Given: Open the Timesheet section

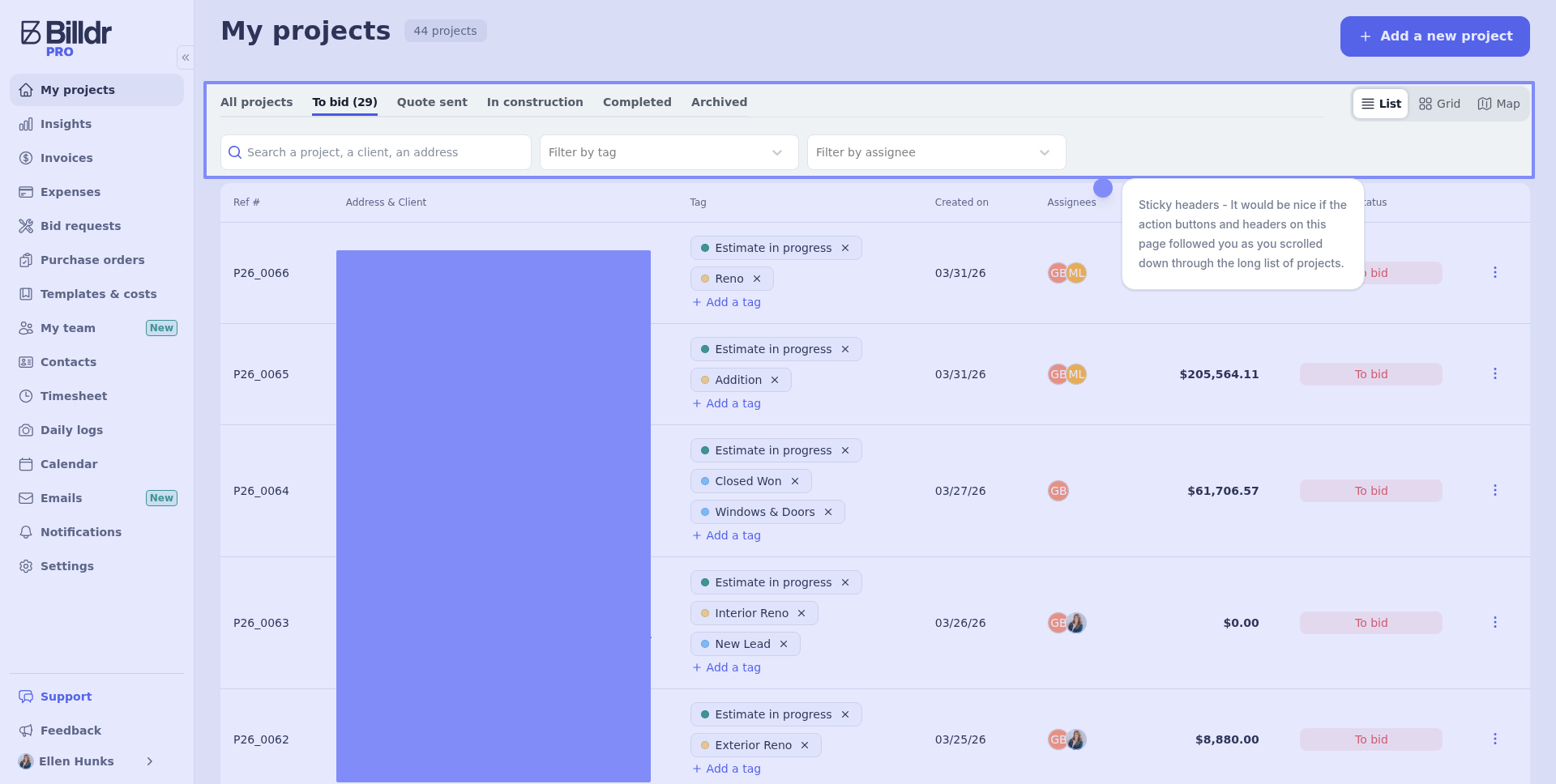Looking at the screenshot, I should 74,396.
